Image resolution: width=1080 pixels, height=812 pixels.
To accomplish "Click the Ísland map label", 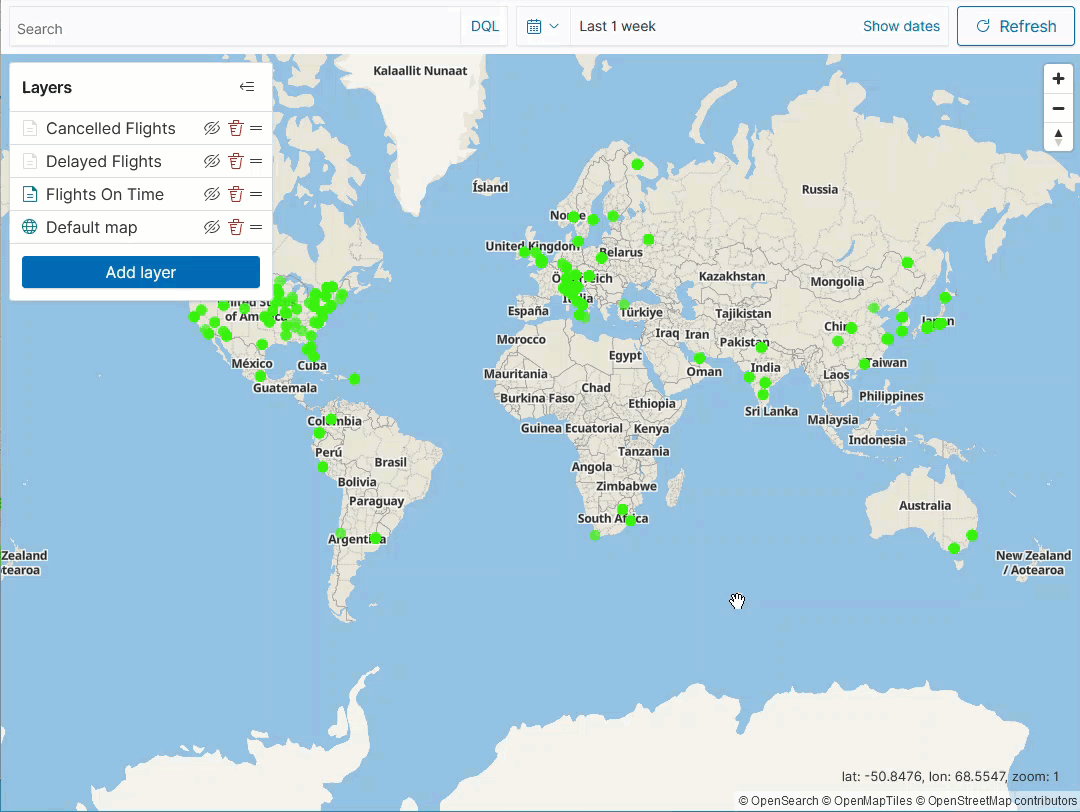I will click(x=490, y=187).
